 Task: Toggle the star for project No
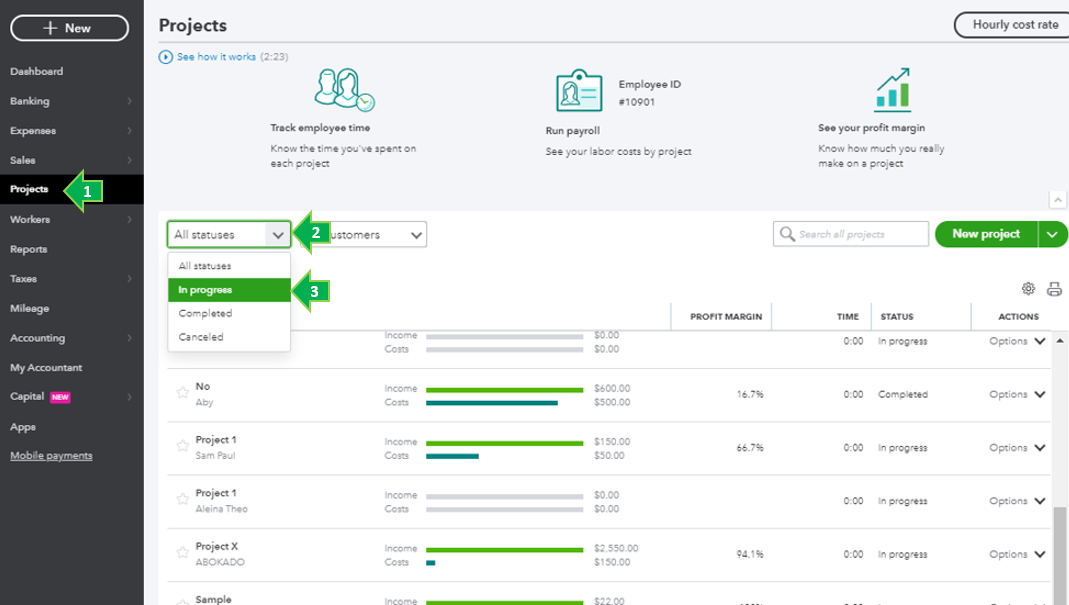click(x=182, y=393)
